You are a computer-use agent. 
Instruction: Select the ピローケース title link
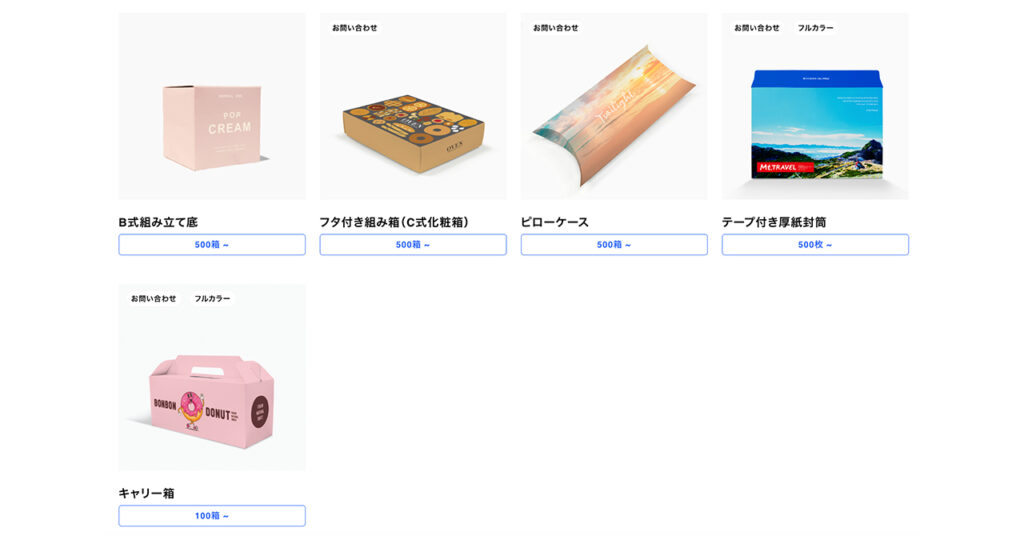(554, 222)
